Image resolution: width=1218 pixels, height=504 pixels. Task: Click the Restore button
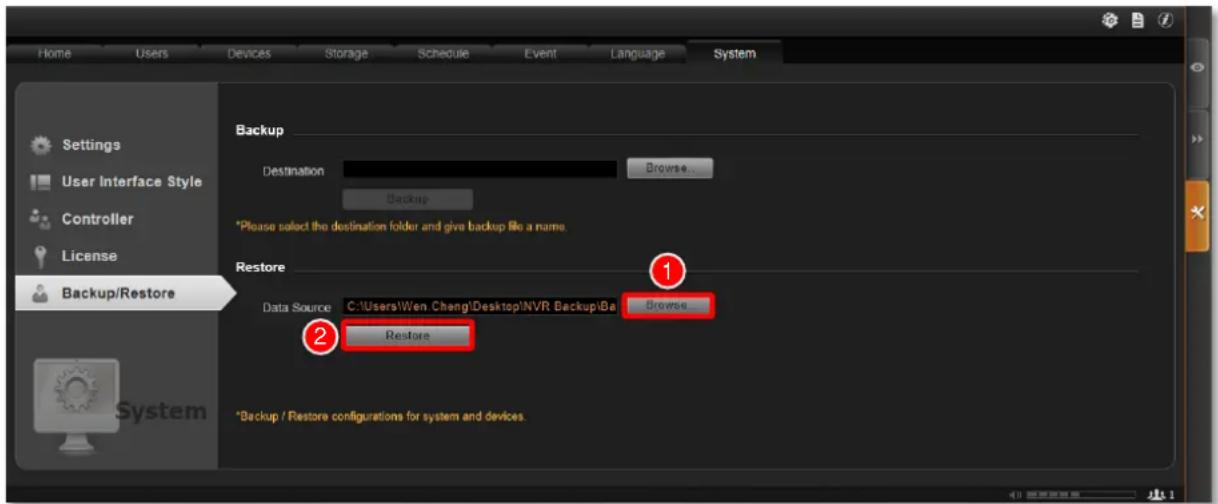pos(407,336)
